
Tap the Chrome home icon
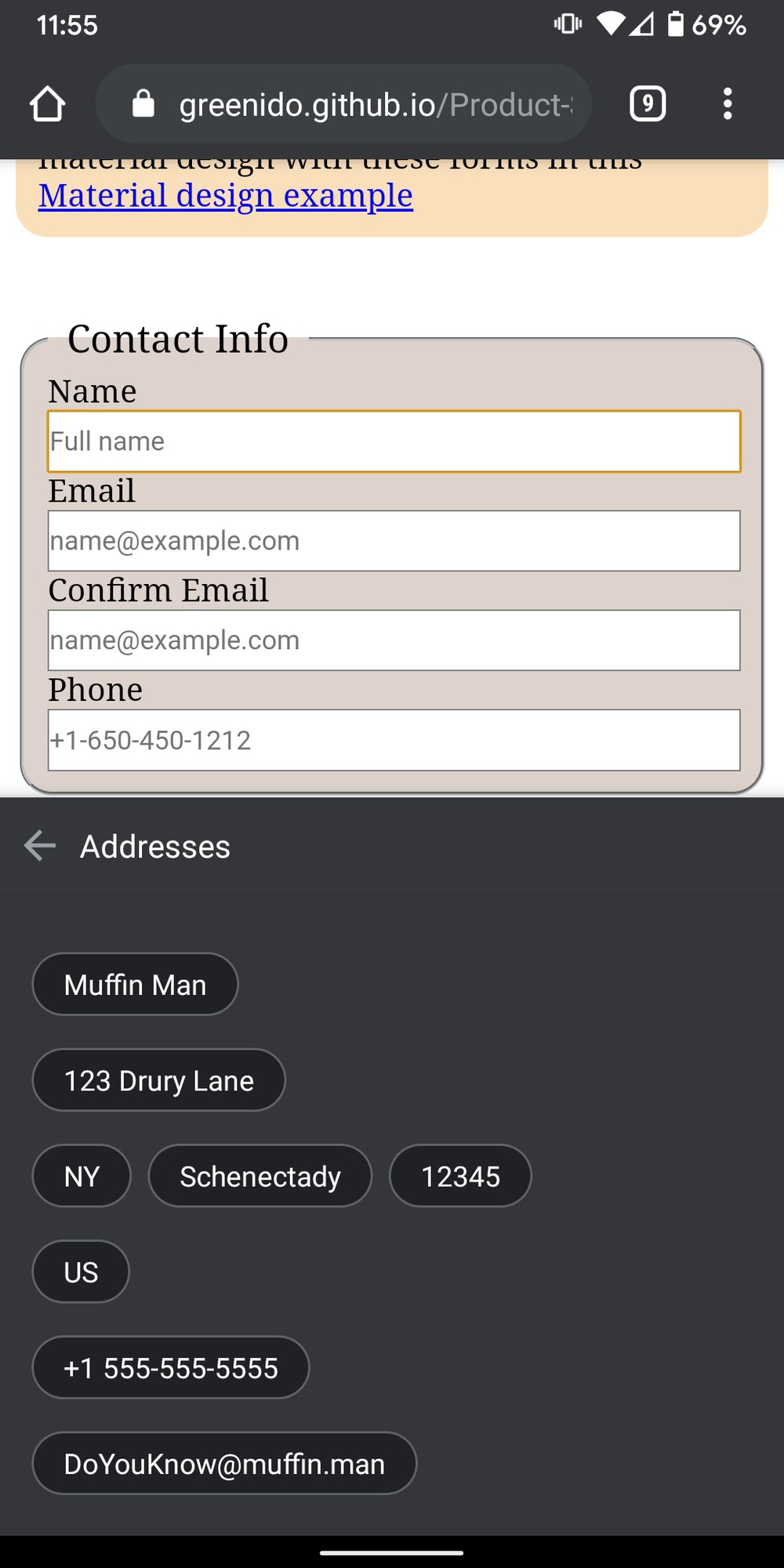coord(47,103)
